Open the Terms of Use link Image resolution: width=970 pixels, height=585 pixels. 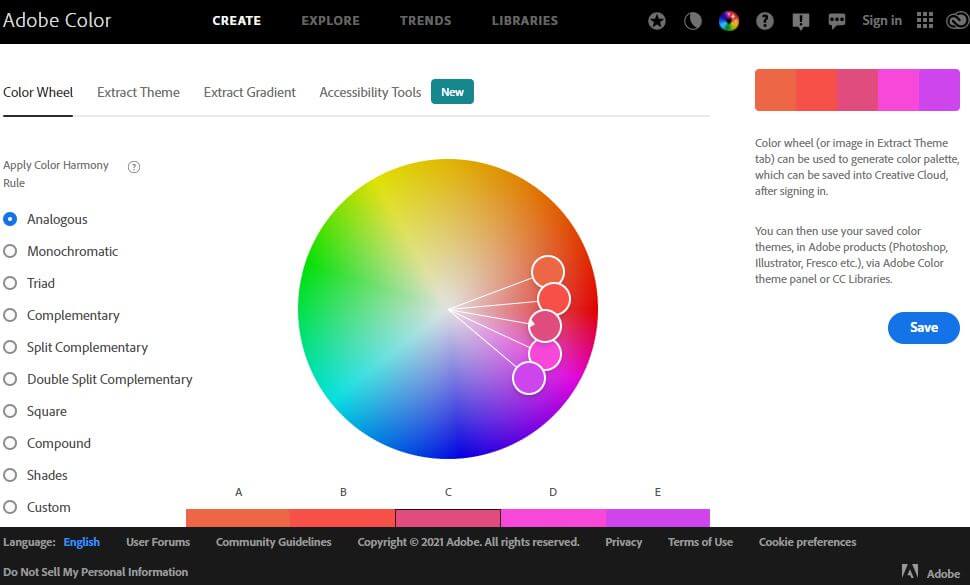click(700, 542)
